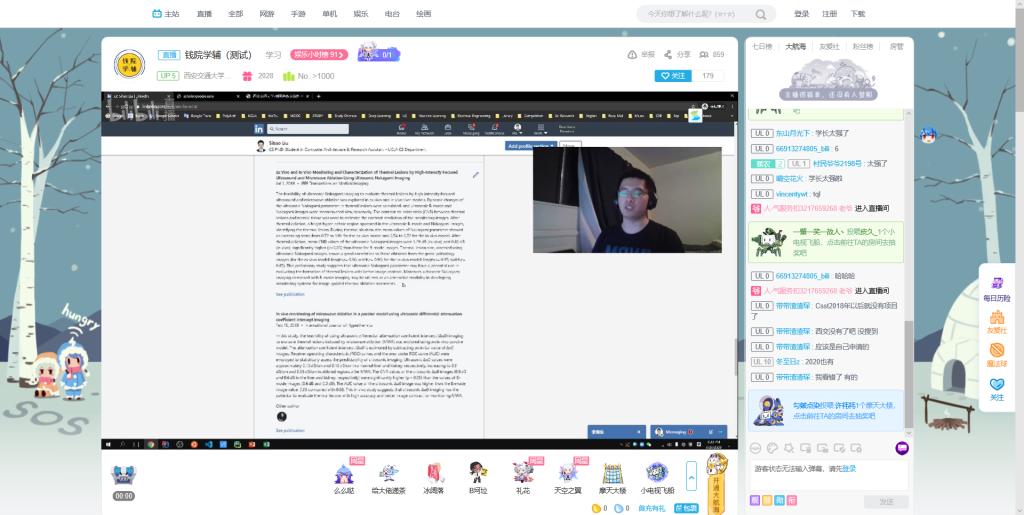The height and width of the screenshot is (515, 1024).
Task: Select the purple danmaku color square
Action: 754,501
